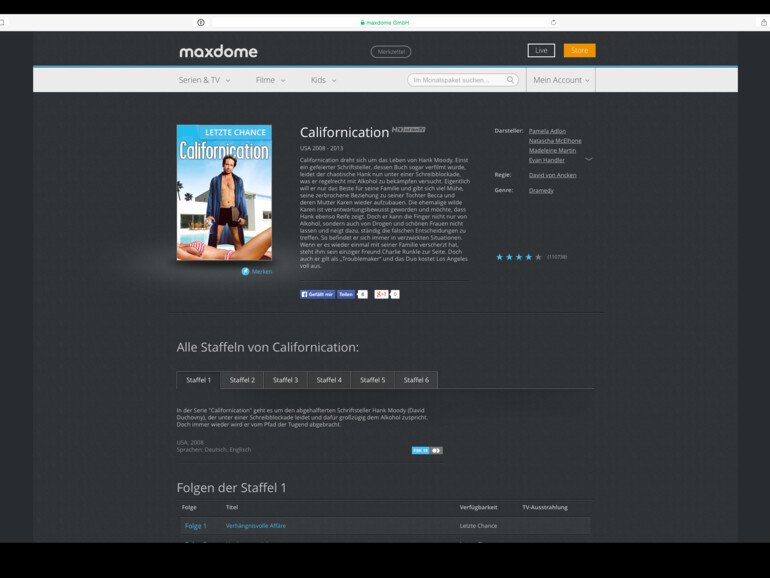Select the Staffel 6 tab
The width and height of the screenshot is (770, 578).
click(416, 380)
